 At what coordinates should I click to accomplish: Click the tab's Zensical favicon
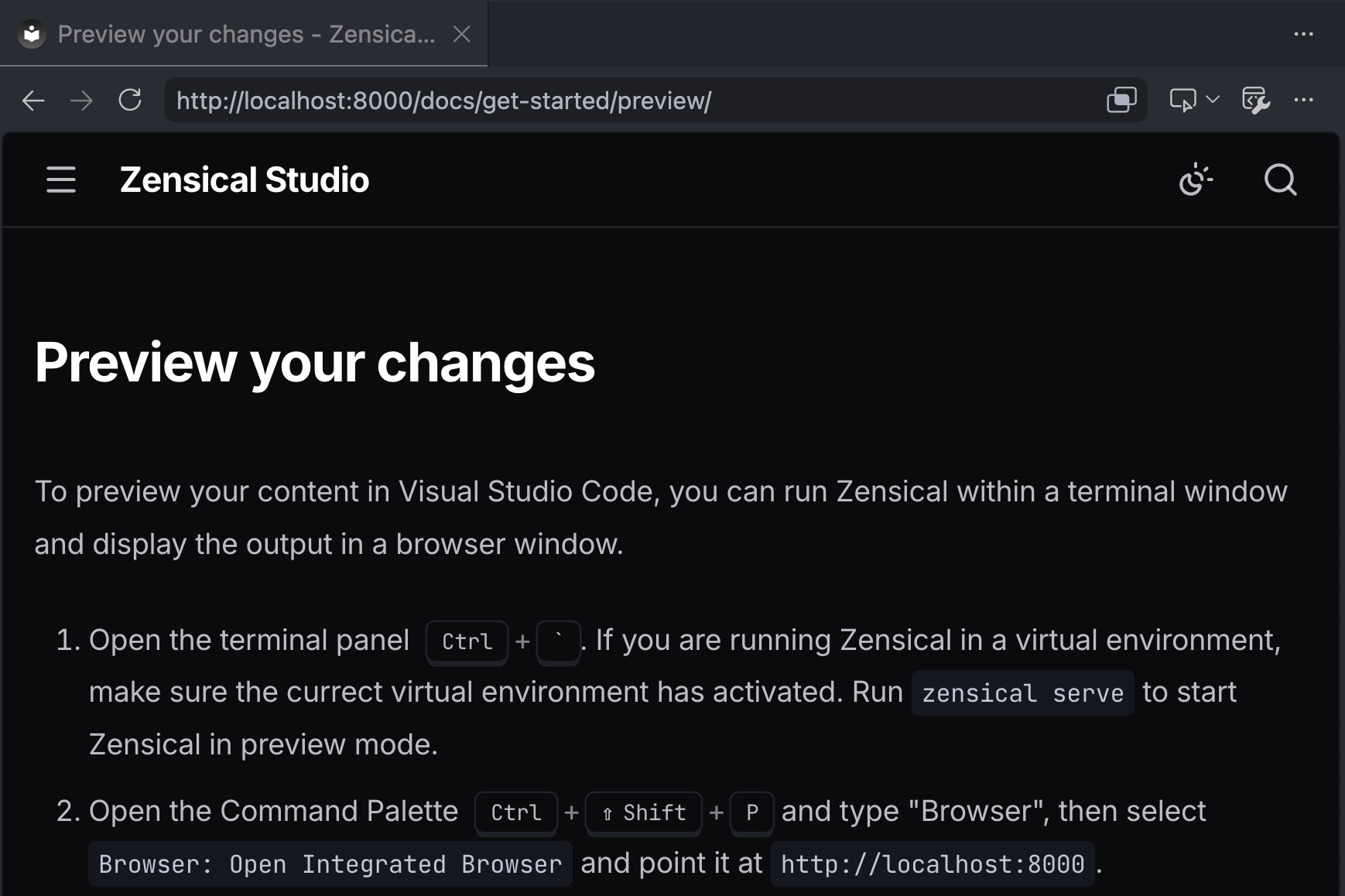32,34
